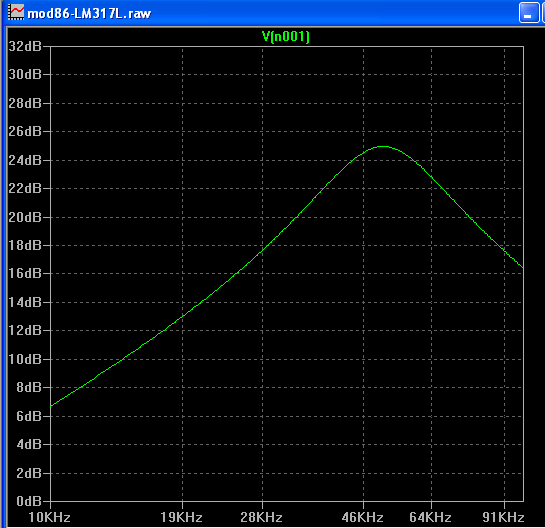Screen dimensions: 545x528
Task: Click the 64KHz frequency axis label
Action: (430, 518)
